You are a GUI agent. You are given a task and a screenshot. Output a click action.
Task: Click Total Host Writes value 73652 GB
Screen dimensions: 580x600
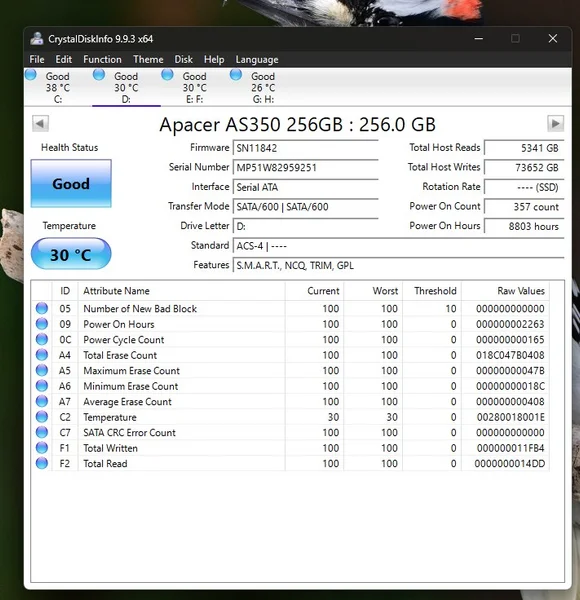524,168
